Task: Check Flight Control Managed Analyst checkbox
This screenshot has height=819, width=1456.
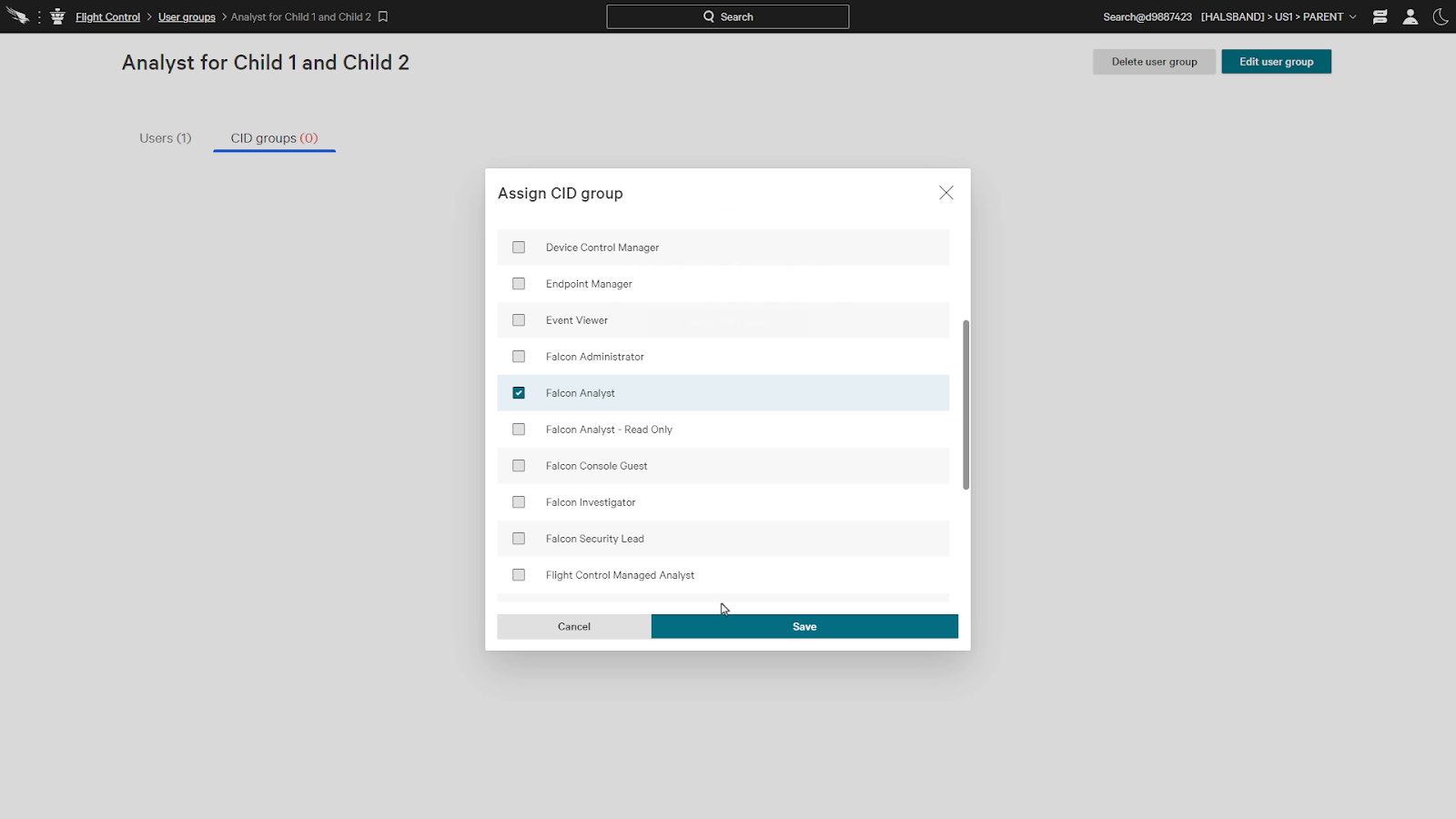Action: point(519,575)
